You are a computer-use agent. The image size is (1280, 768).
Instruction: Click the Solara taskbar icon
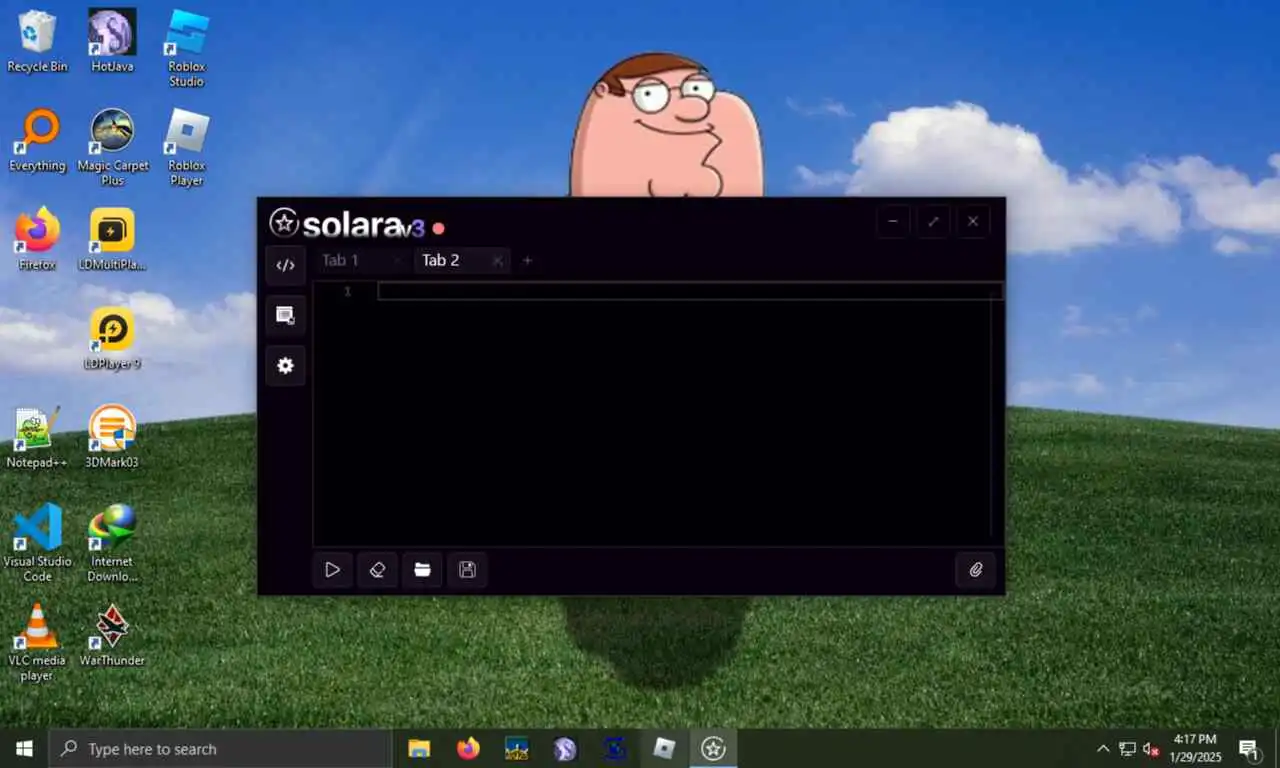point(713,748)
